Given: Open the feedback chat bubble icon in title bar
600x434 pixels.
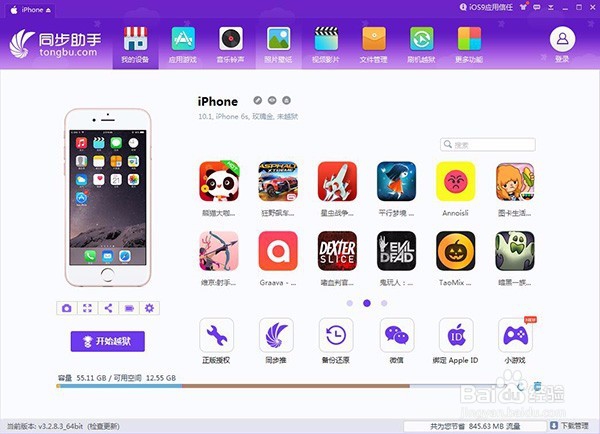Looking at the screenshot, I should 537,7.
